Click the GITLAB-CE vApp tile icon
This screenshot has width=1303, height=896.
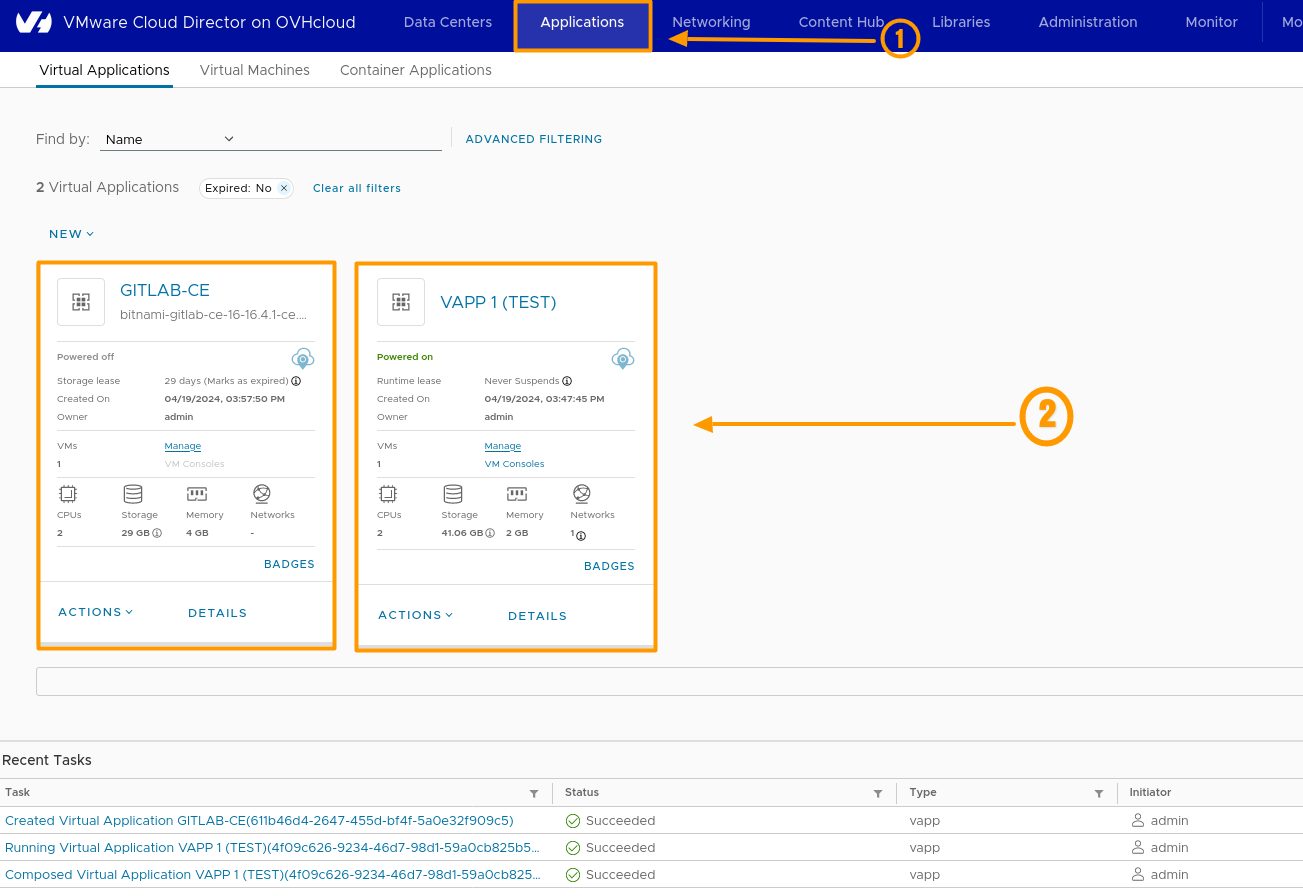coord(81,302)
